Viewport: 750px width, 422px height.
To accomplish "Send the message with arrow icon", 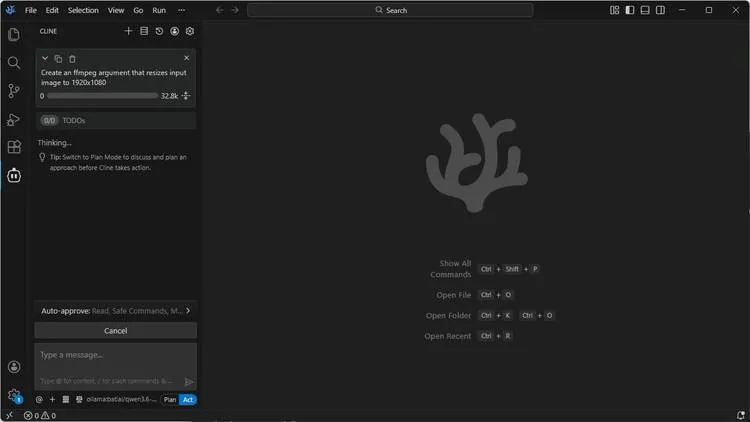I will pyautogui.click(x=189, y=381).
